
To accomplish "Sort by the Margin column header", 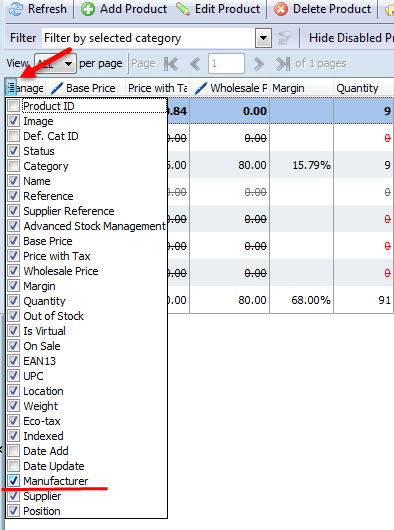I will 288,88.
